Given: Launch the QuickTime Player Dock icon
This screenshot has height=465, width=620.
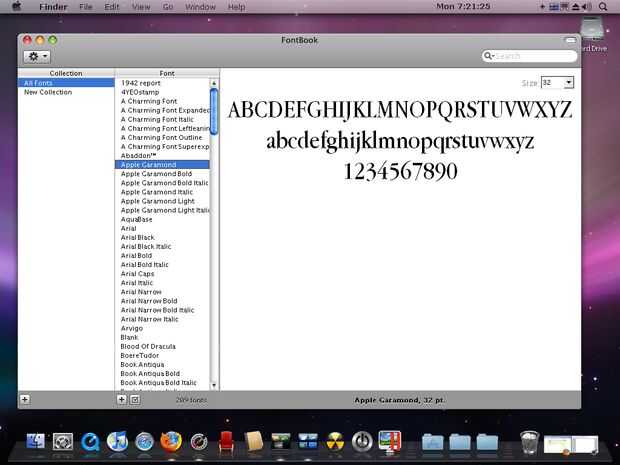Looking at the screenshot, I should (90, 442).
